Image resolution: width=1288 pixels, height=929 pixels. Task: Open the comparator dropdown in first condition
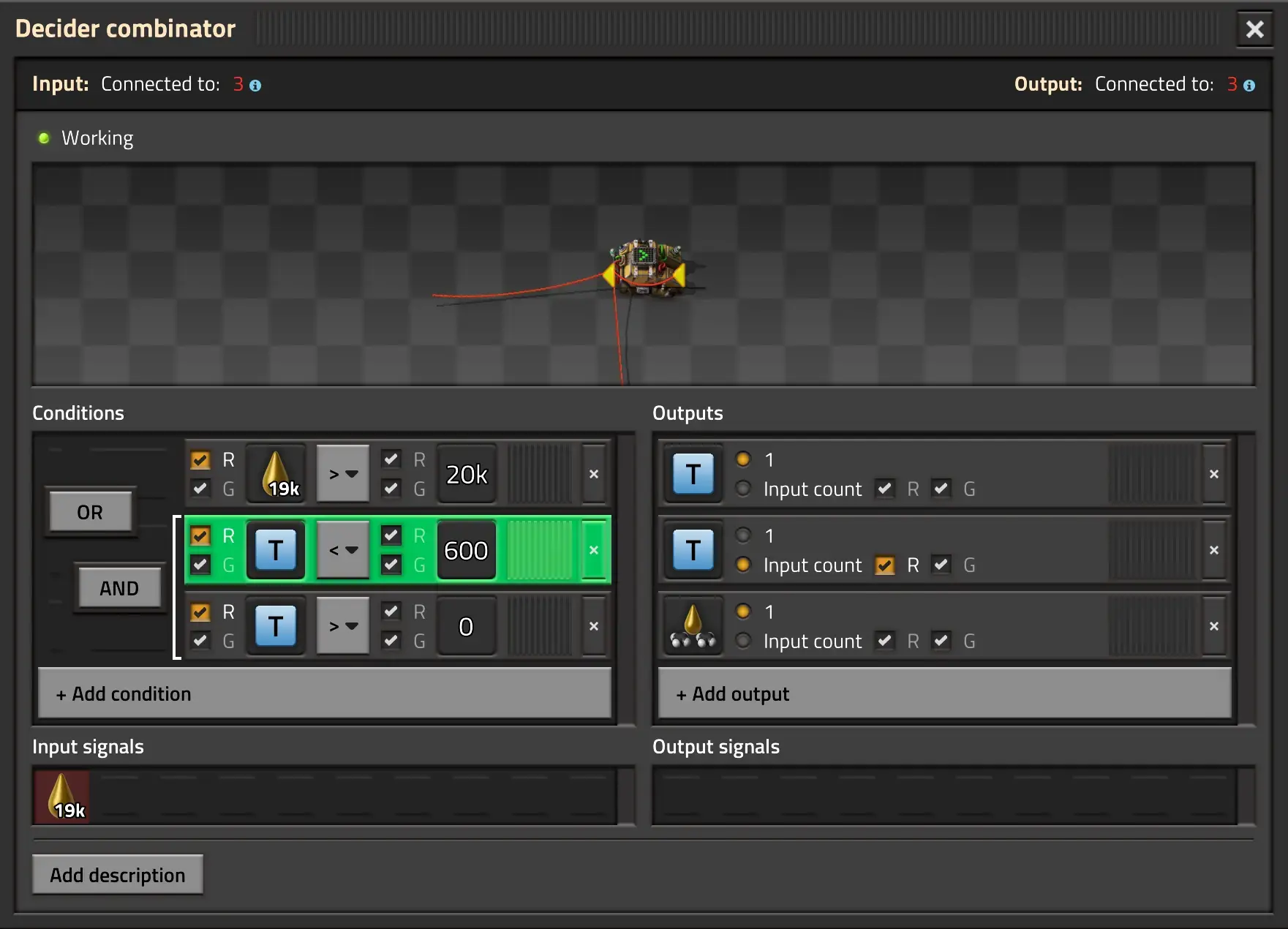(x=343, y=475)
